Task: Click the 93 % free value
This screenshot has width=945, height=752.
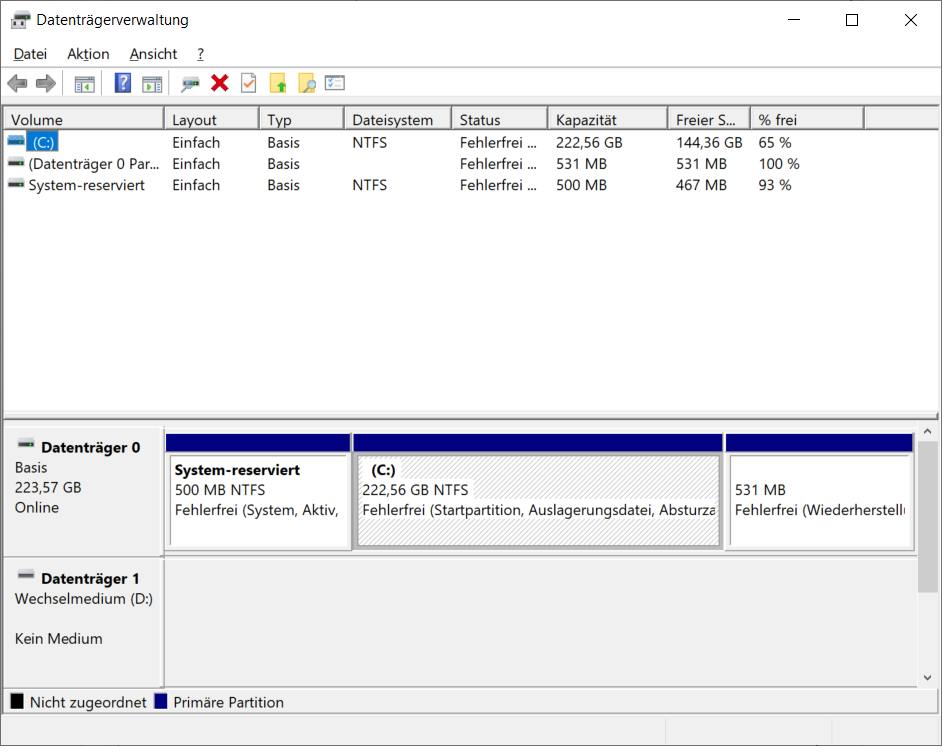Action: click(x=774, y=185)
